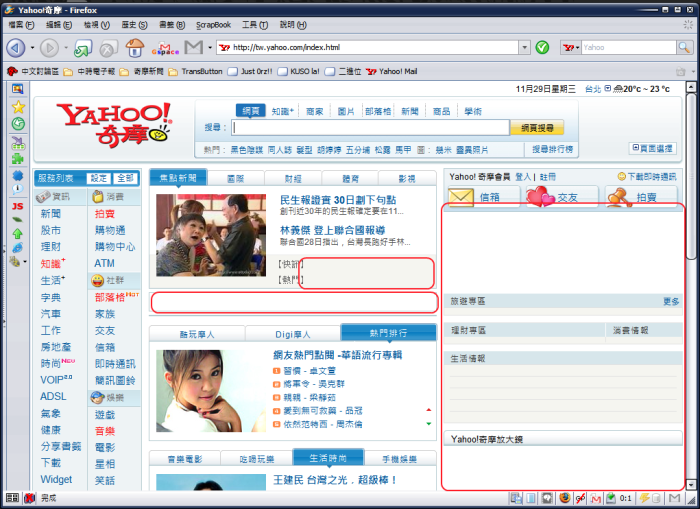Click the green Go checkmark button

pyautogui.click(x=542, y=47)
